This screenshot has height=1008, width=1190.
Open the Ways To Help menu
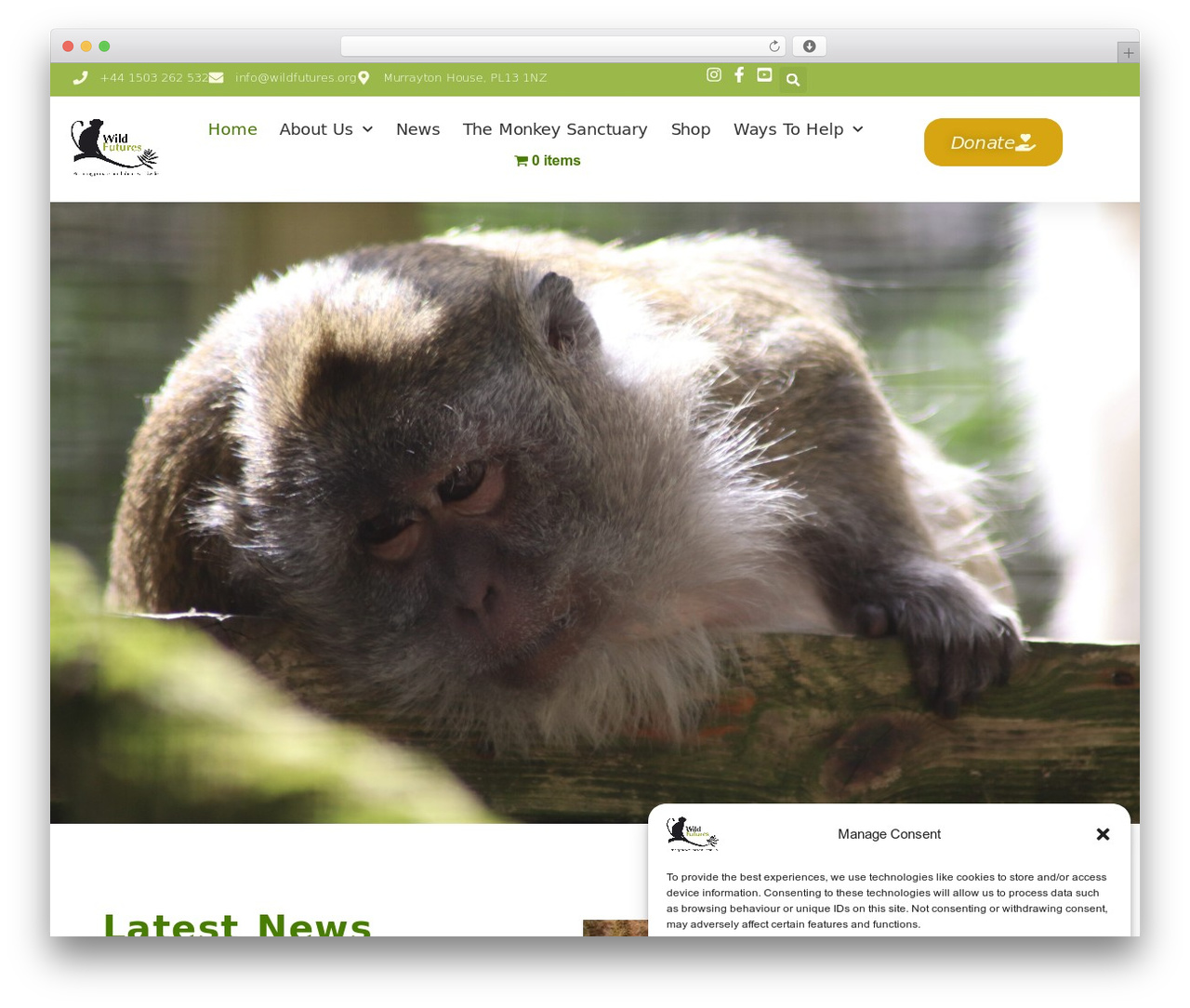point(788,129)
